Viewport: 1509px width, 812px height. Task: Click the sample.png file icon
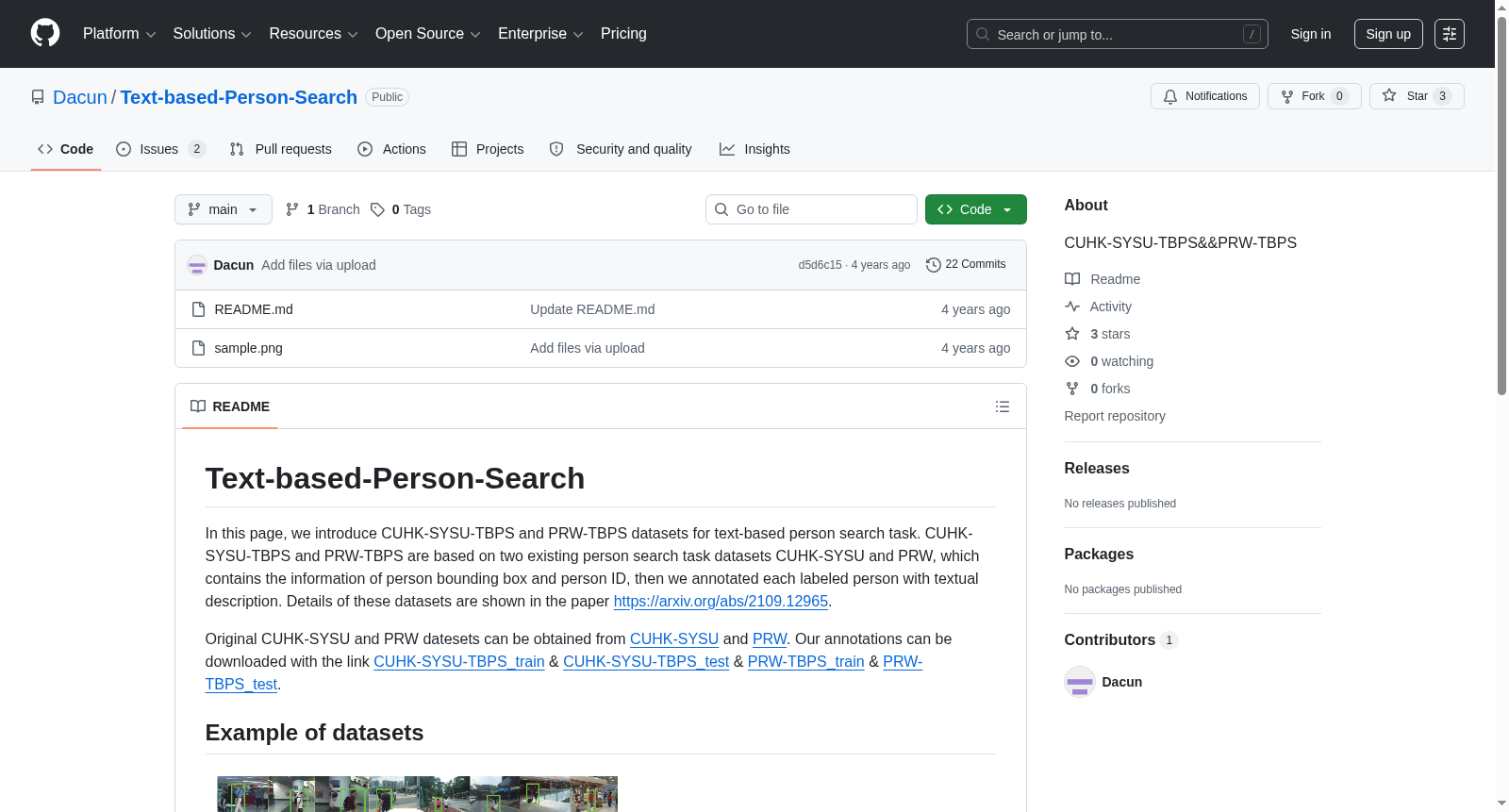pos(198,348)
